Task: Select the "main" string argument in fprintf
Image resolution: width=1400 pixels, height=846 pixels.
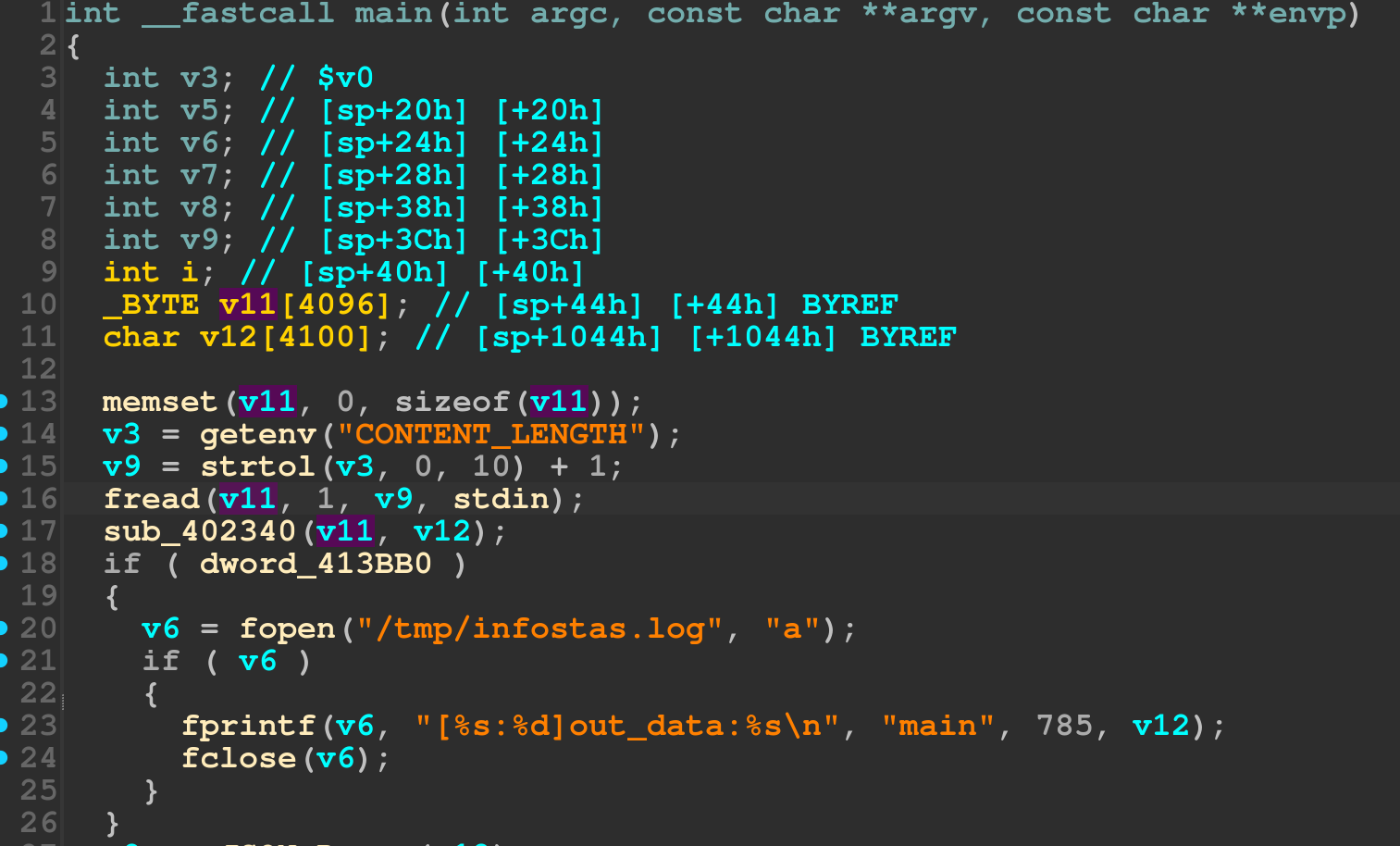Action: pos(937,726)
